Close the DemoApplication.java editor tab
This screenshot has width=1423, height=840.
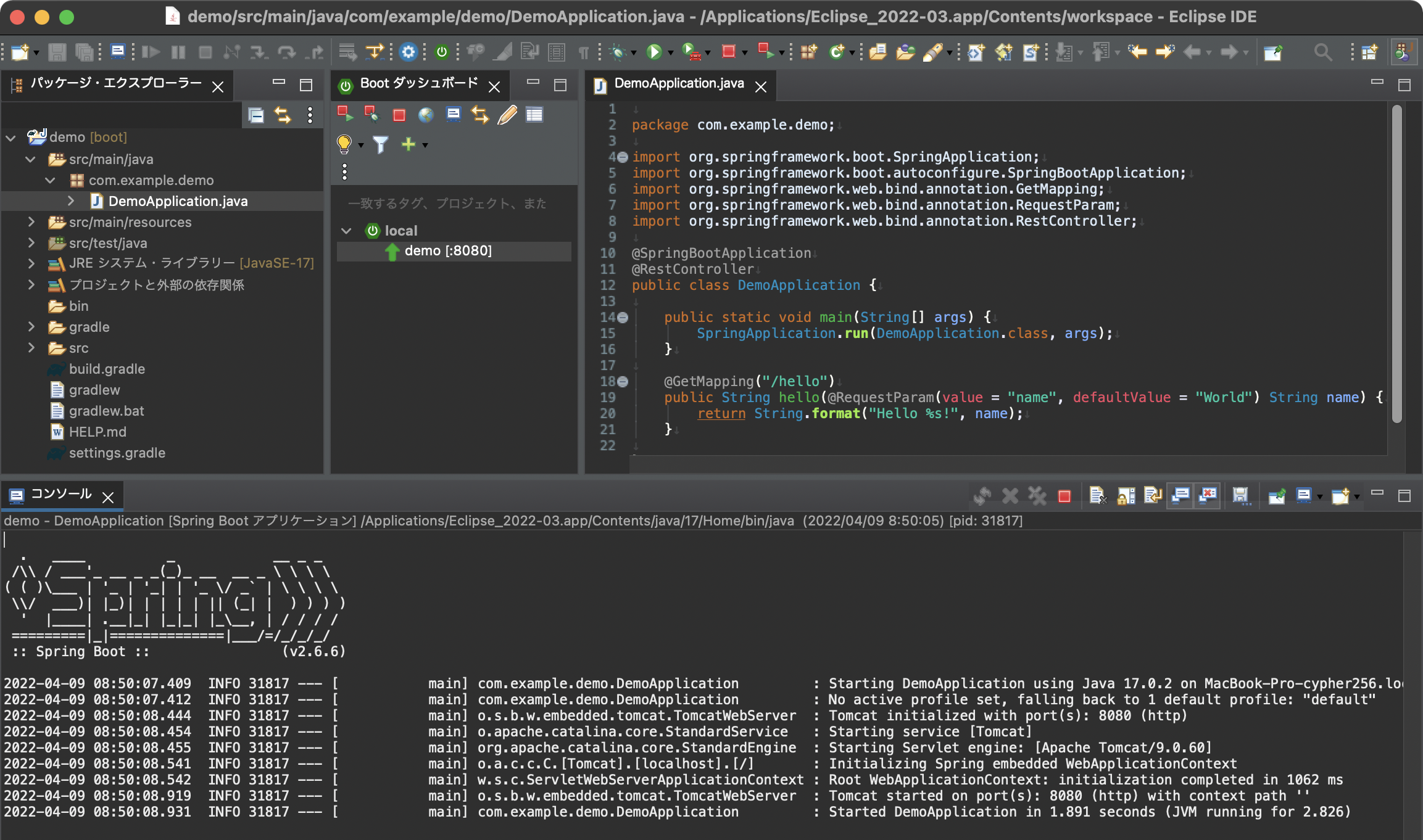(761, 87)
